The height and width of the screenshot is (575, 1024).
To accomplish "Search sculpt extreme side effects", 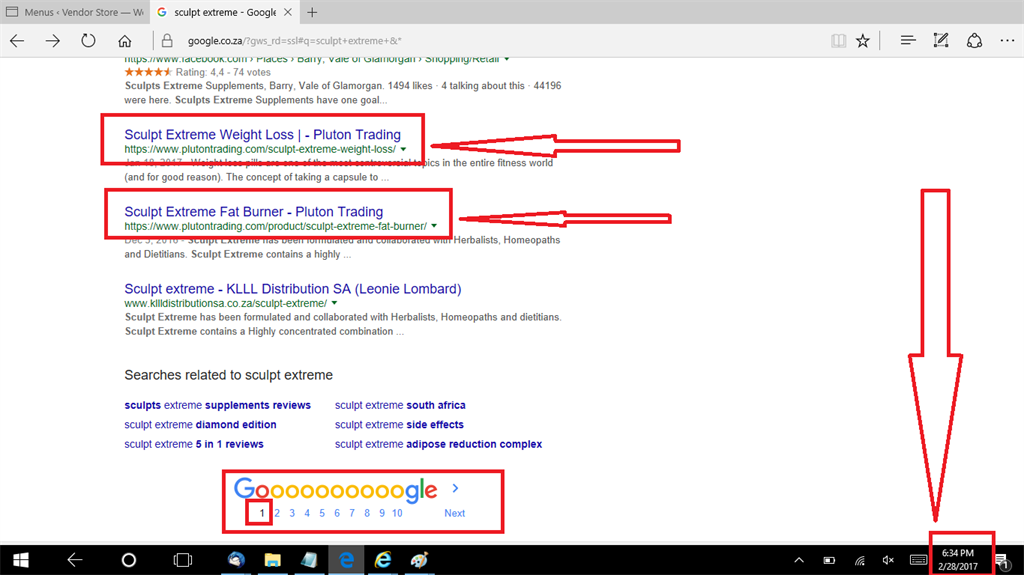I will click(x=399, y=425).
